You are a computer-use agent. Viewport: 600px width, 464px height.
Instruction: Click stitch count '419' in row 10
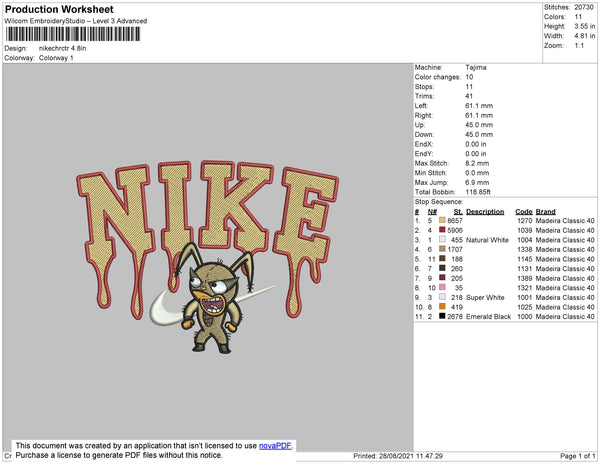click(457, 307)
